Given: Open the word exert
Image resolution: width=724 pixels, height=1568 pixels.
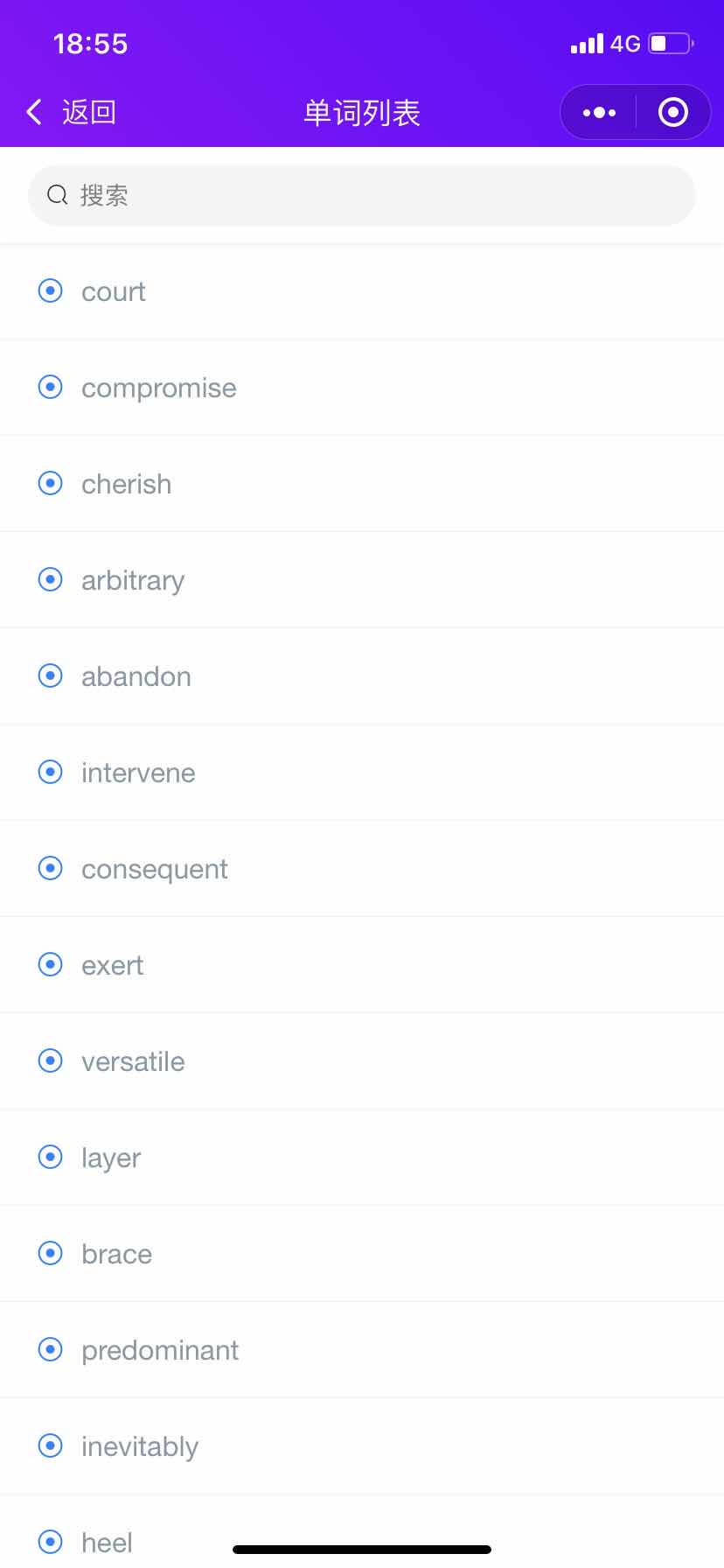Looking at the screenshot, I should (362, 965).
